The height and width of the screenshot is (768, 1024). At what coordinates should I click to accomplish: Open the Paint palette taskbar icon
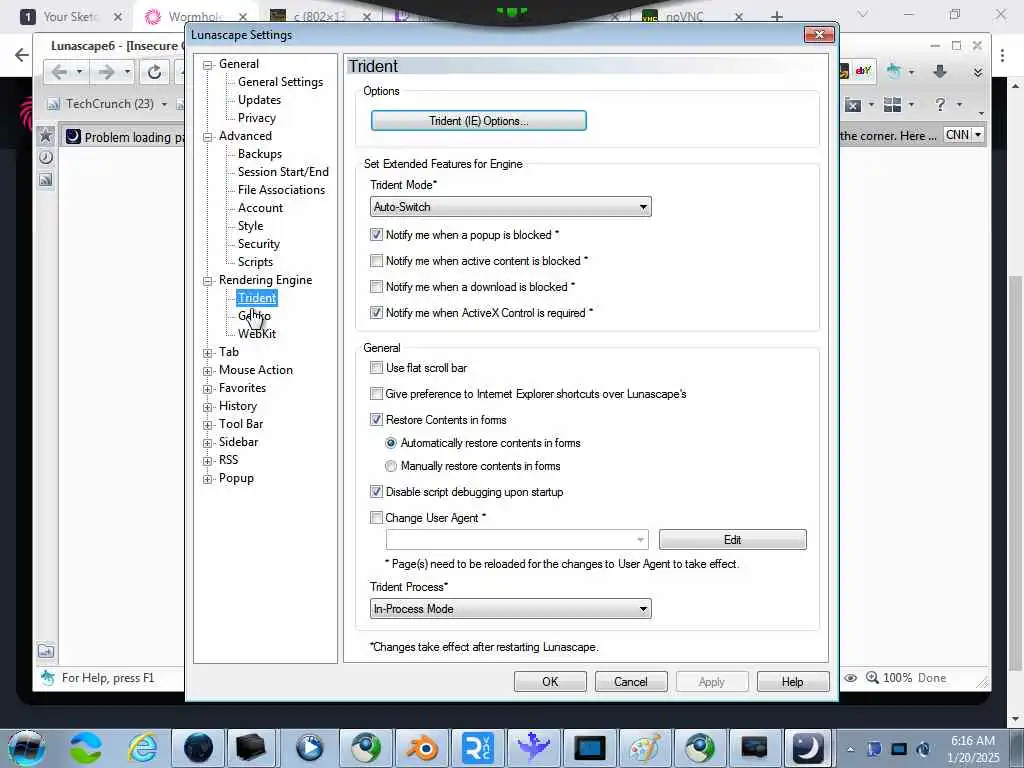click(x=645, y=748)
